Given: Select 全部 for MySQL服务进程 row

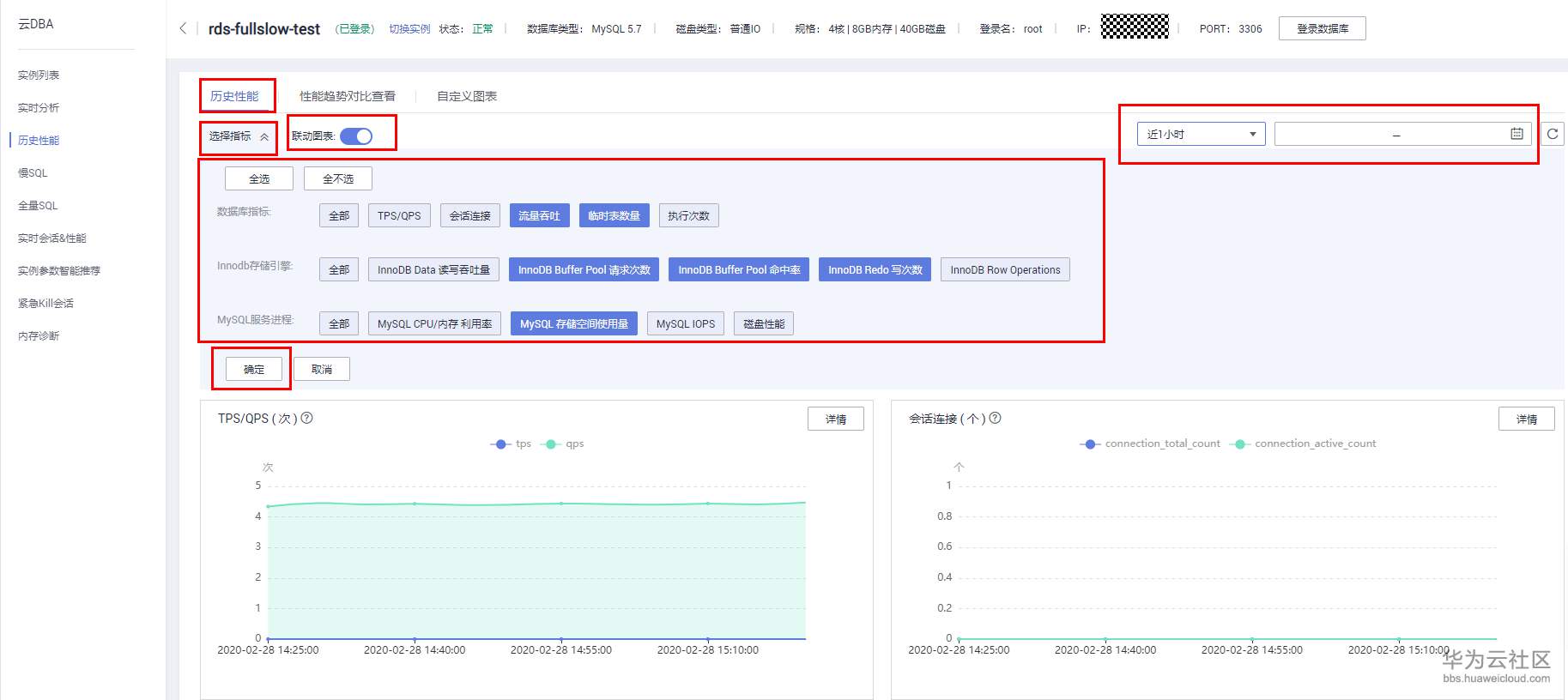Looking at the screenshot, I should [x=339, y=323].
